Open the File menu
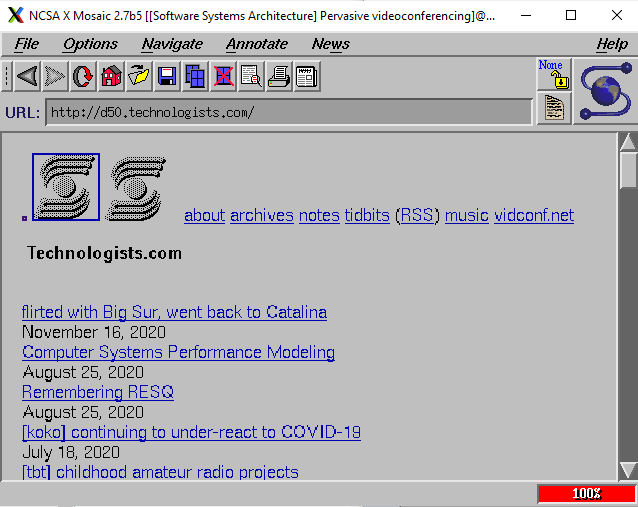638x507 pixels. coord(26,44)
